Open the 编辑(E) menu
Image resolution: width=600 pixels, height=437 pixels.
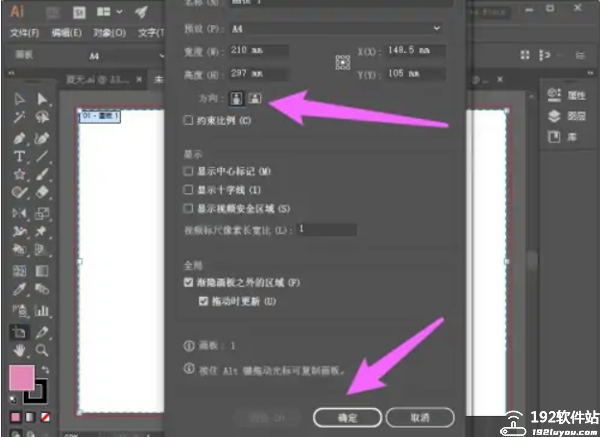pyautogui.click(x=67, y=33)
